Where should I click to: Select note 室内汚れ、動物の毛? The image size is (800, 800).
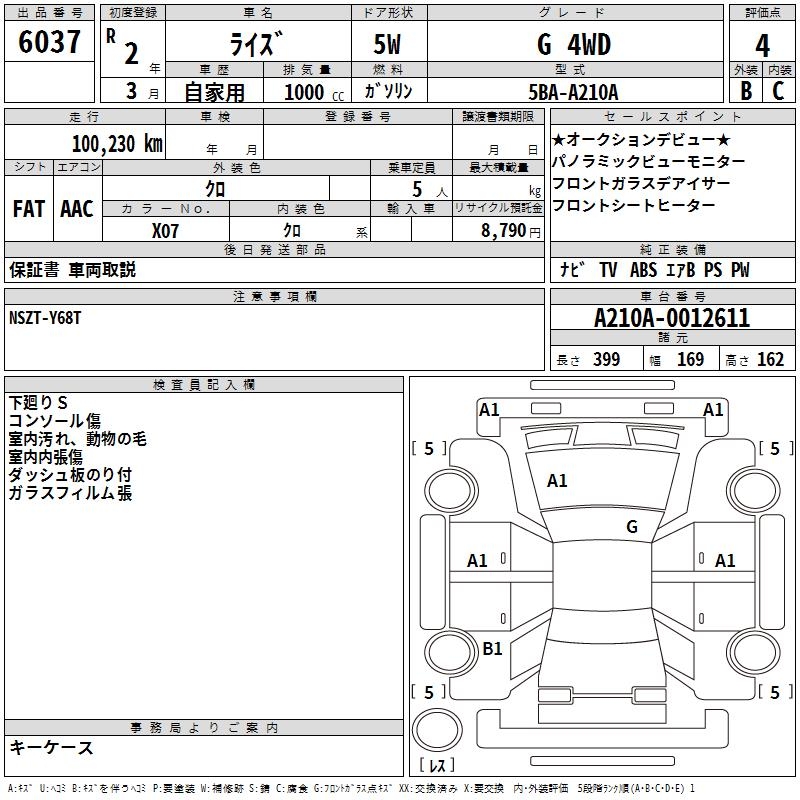[78, 439]
